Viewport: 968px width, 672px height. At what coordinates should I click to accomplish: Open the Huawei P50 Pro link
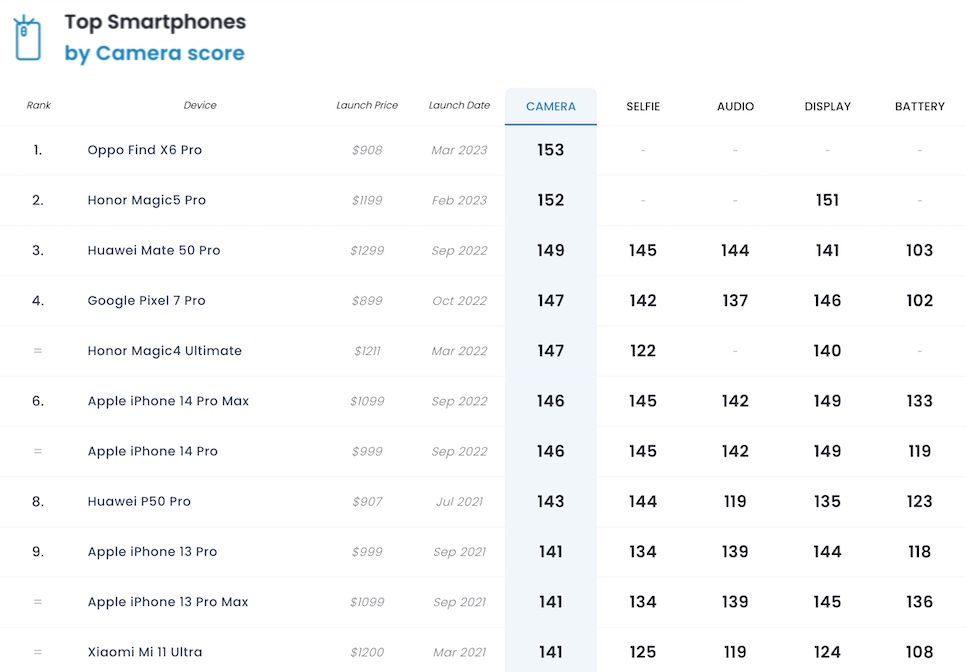coord(139,501)
